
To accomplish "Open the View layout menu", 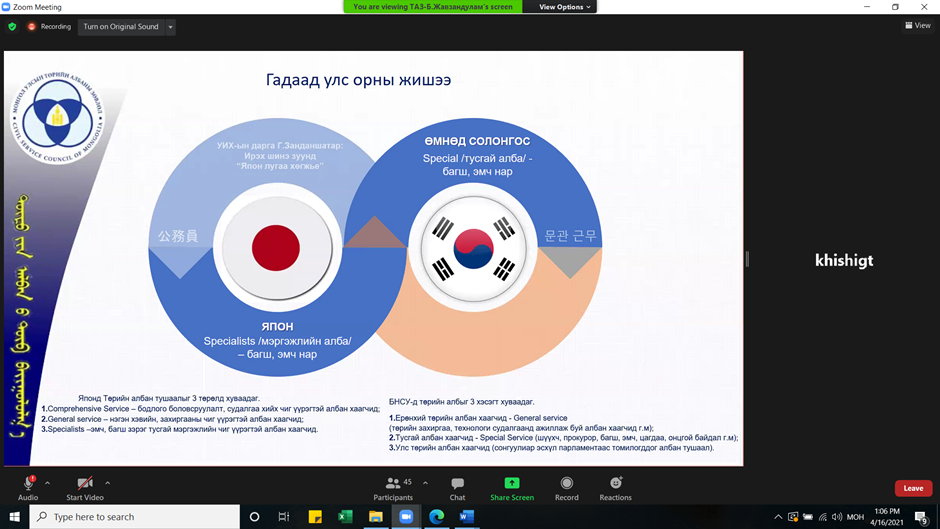I will [918, 25].
